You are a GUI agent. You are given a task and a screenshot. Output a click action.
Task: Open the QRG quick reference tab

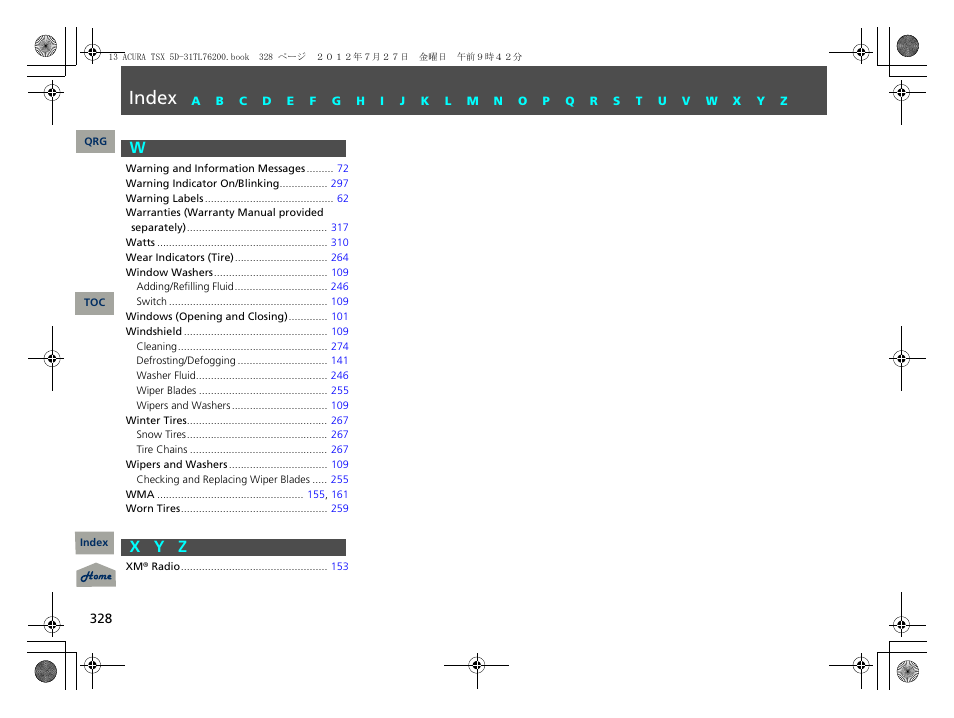95,142
